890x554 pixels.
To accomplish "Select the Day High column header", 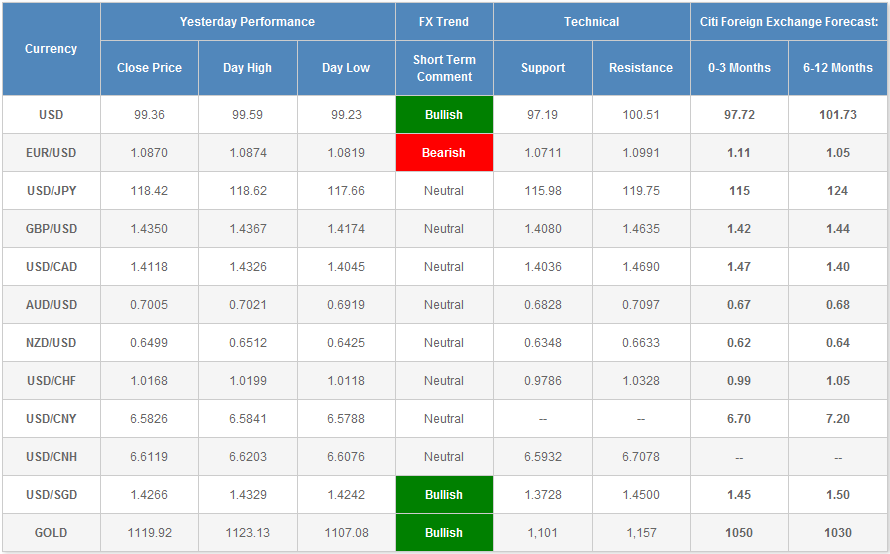I will click(247, 68).
